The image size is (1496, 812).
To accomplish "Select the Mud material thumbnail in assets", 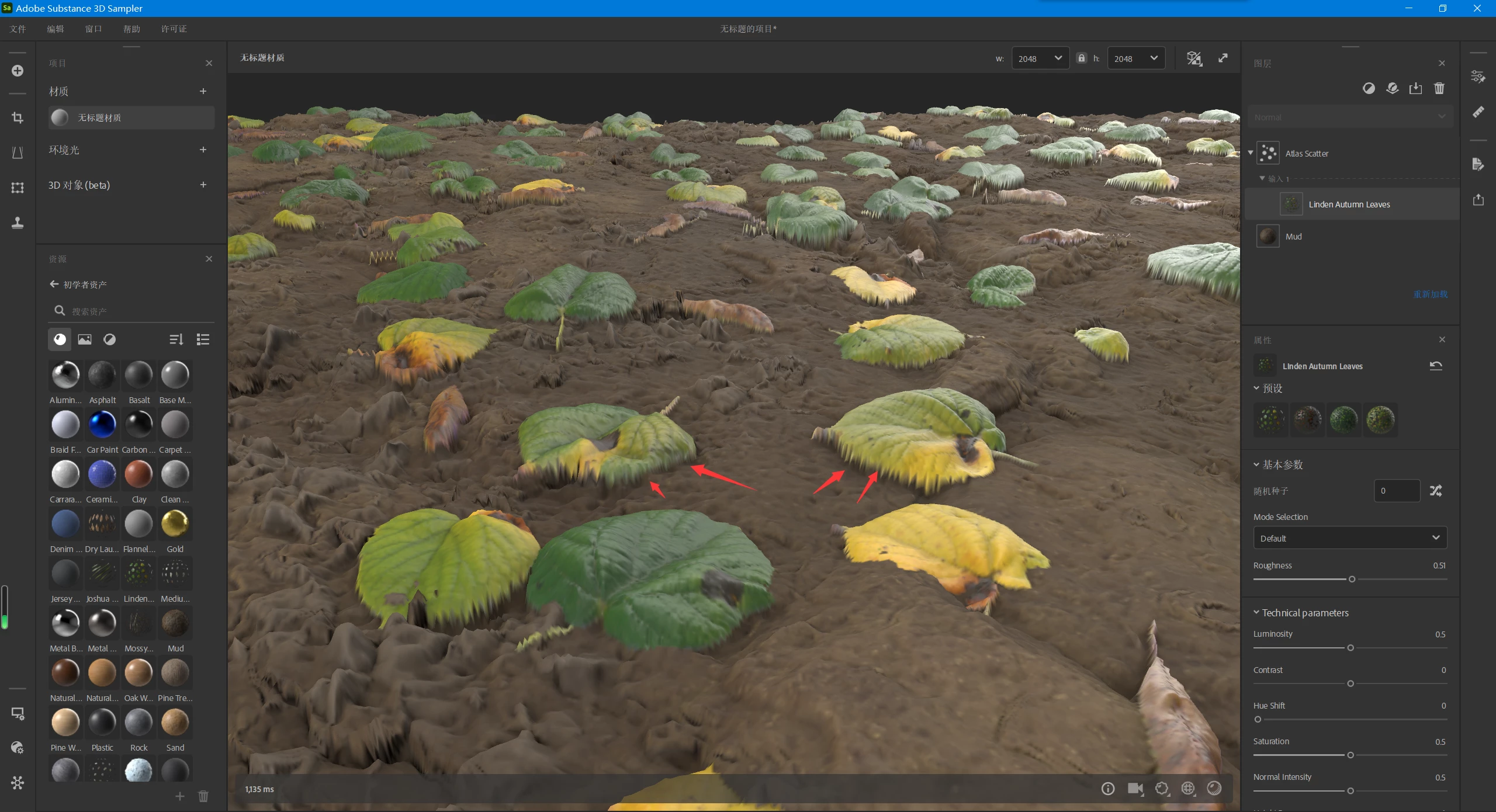I will pyautogui.click(x=175, y=623).
